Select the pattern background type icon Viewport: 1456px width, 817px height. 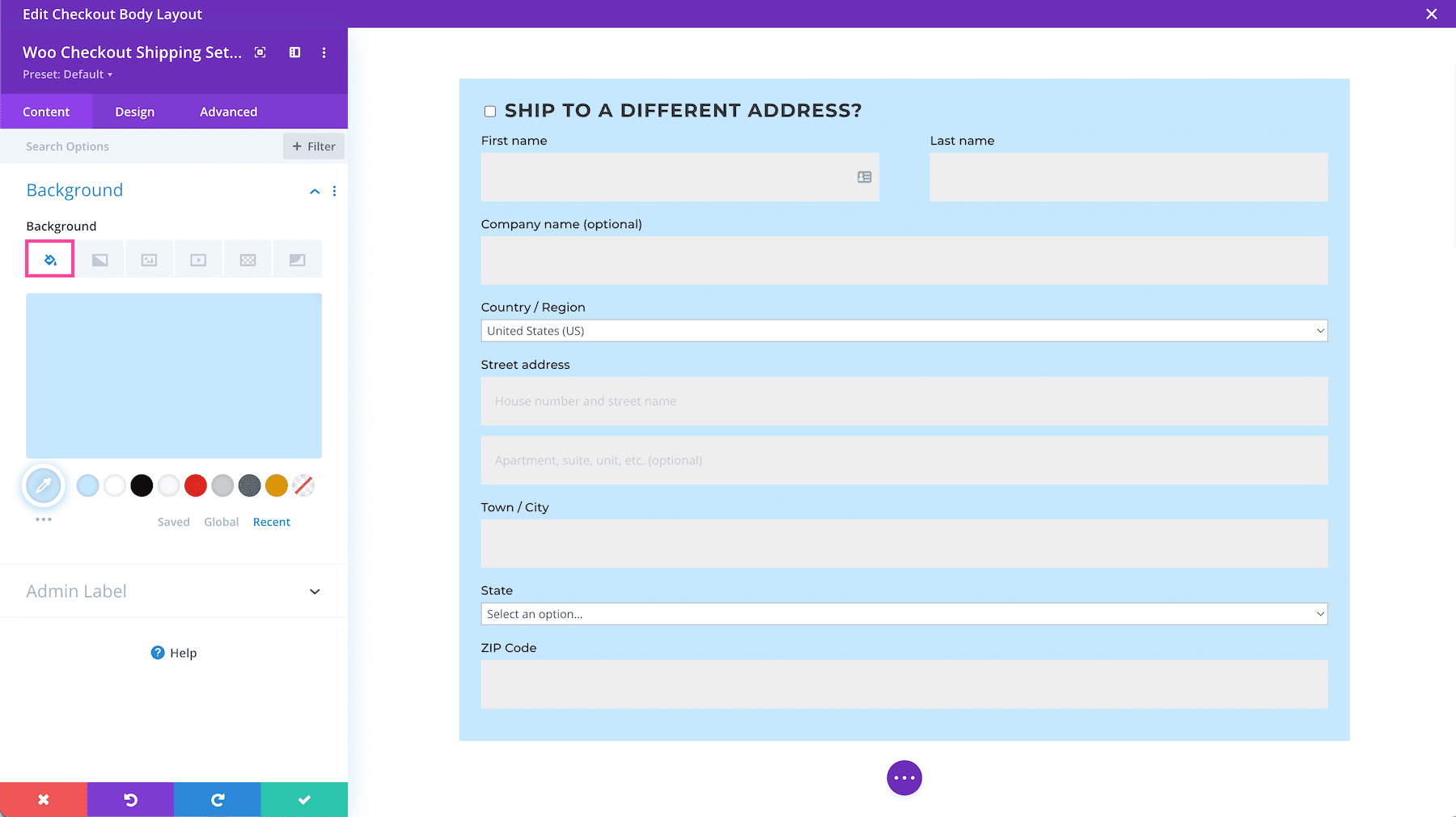(248, 258)
